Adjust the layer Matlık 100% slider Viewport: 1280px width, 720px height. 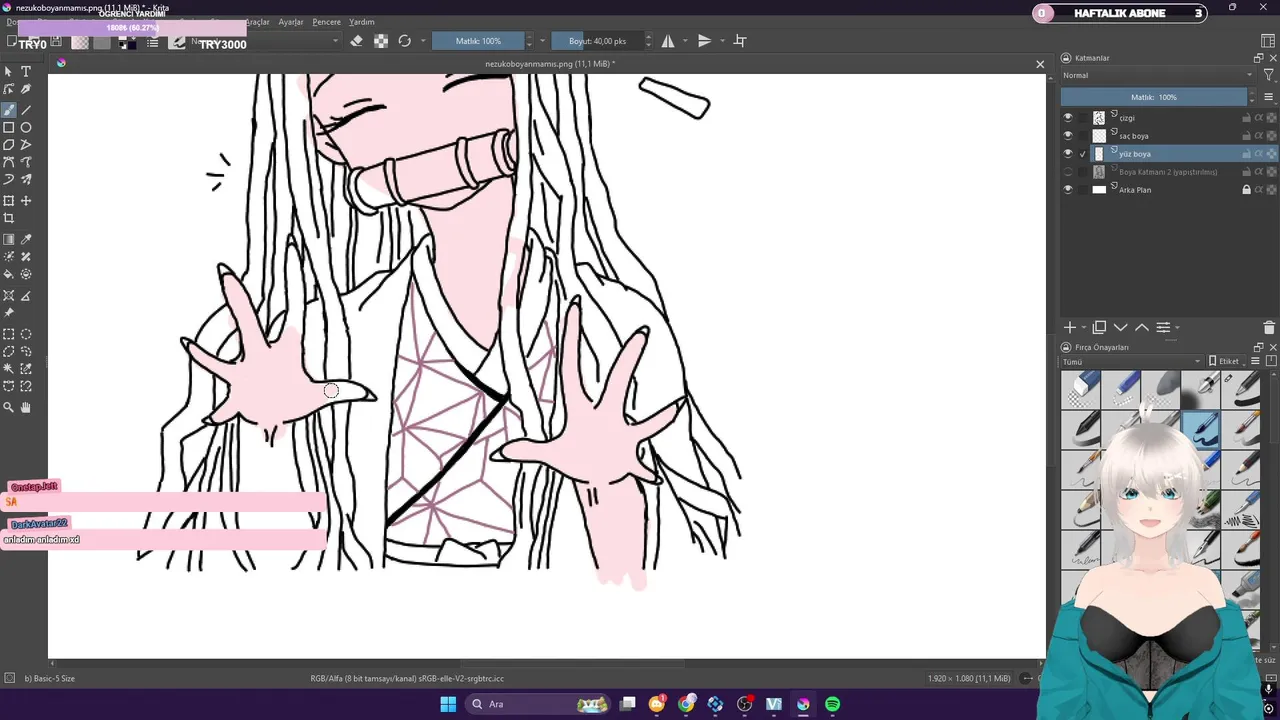click(1154, 97)
